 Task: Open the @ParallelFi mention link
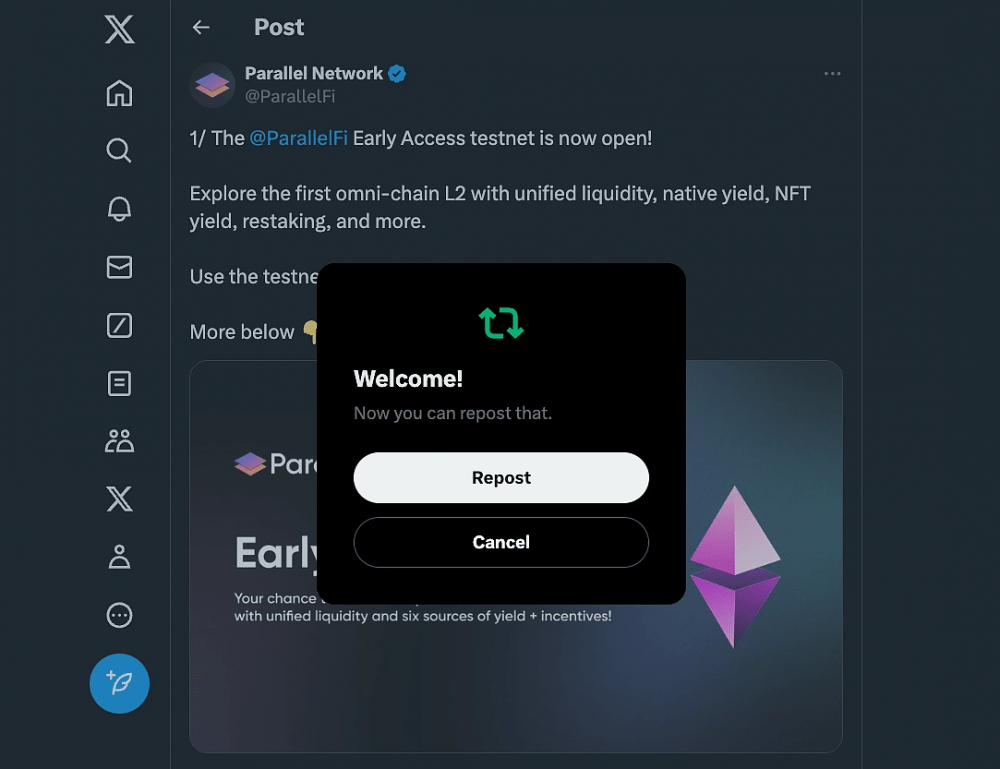[x=298, y=138]
